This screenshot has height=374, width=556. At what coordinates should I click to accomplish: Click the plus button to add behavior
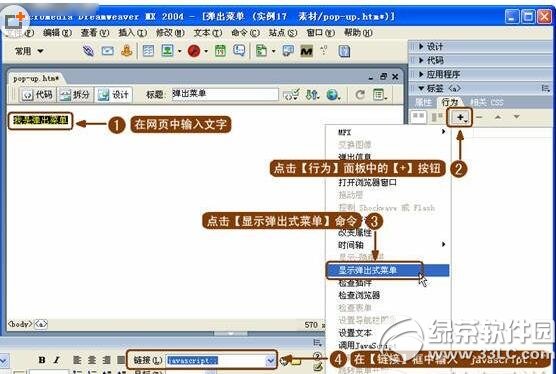(462, 117)
